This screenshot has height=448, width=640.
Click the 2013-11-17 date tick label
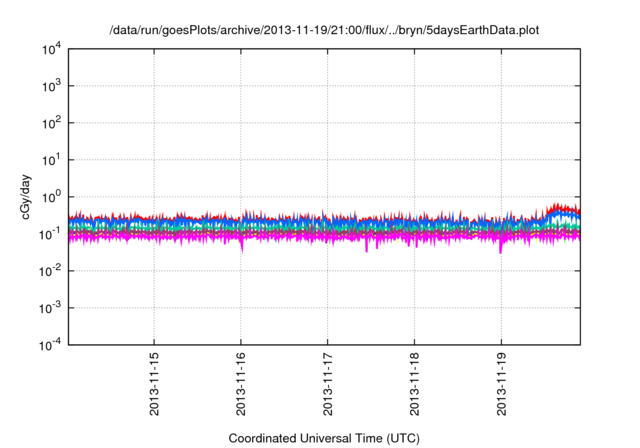click(x=328, y=384)
